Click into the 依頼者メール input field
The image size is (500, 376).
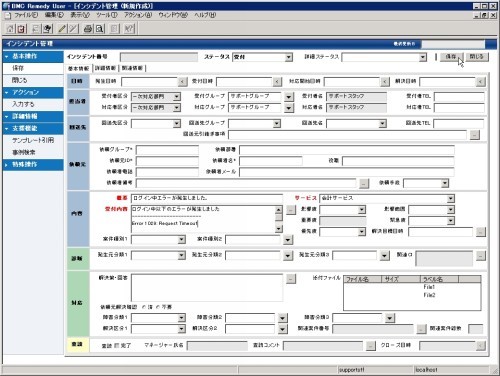click(x=347, y=172)
